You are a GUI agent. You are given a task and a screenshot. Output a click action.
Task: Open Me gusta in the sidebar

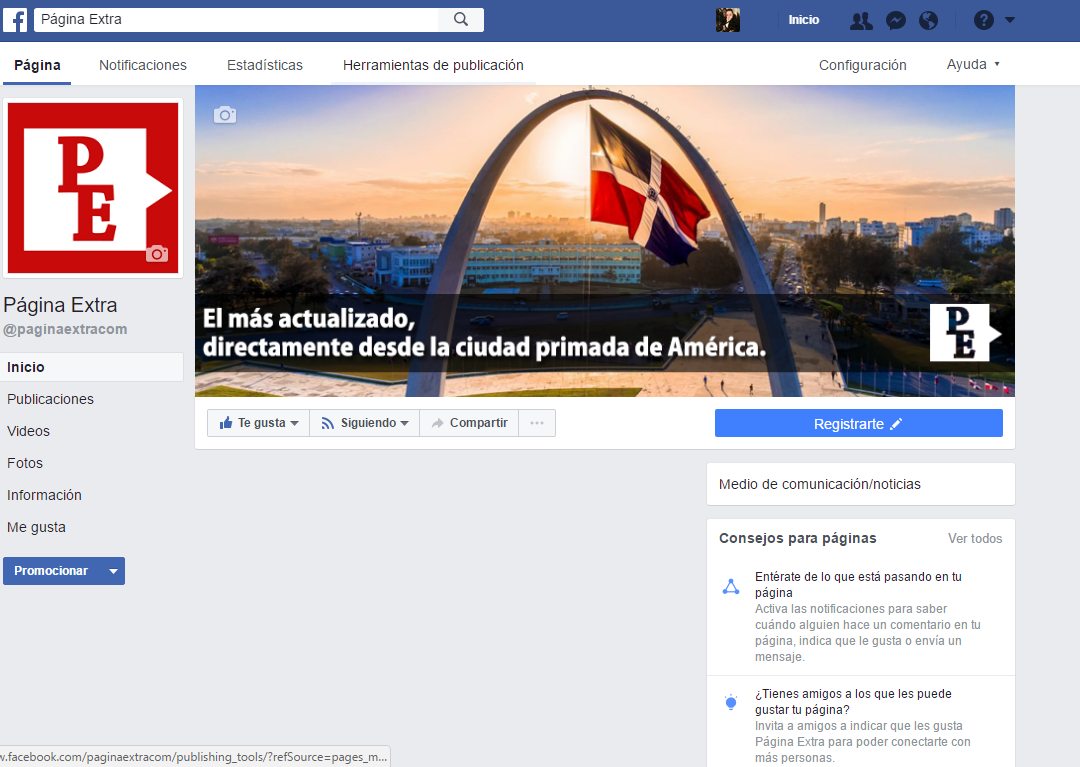coord(37,527)
